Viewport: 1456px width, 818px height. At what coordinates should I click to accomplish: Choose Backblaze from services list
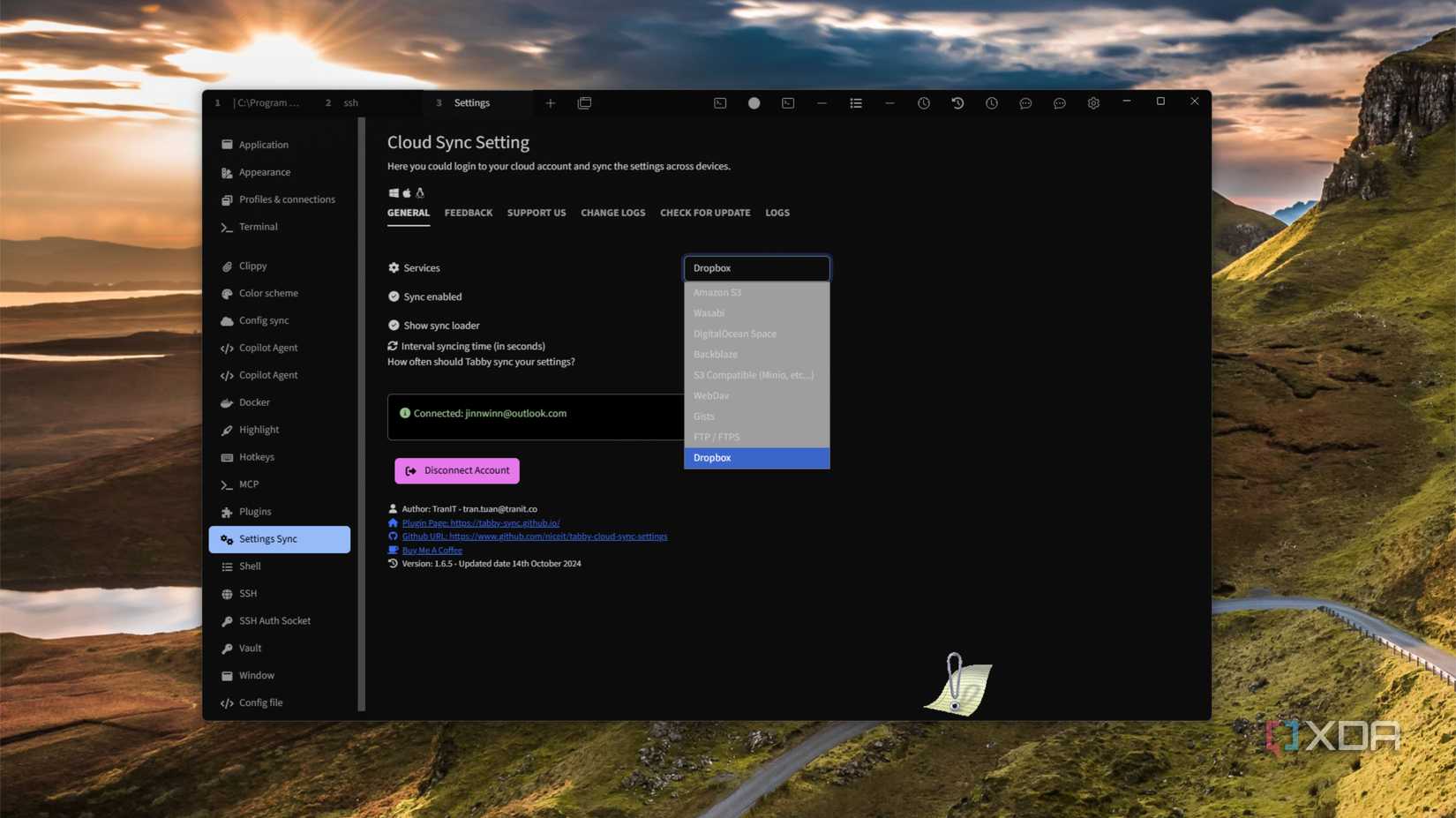(757, 355)
